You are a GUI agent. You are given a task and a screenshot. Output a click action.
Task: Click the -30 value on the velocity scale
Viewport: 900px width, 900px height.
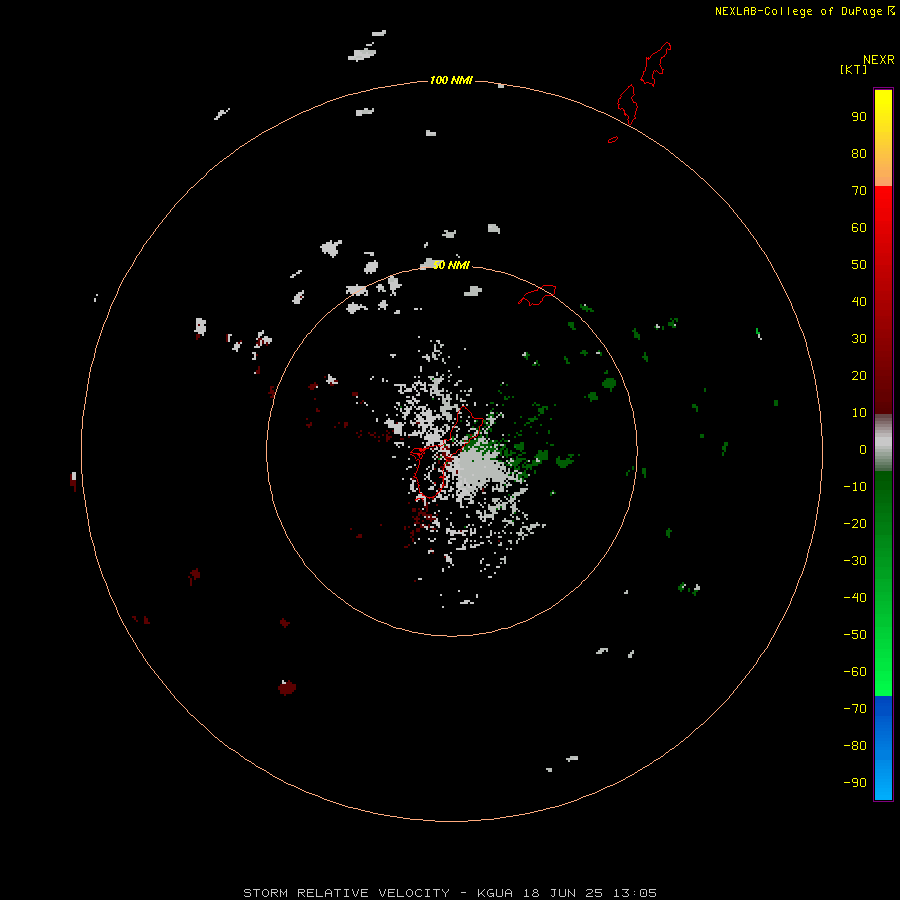(855, 561)
